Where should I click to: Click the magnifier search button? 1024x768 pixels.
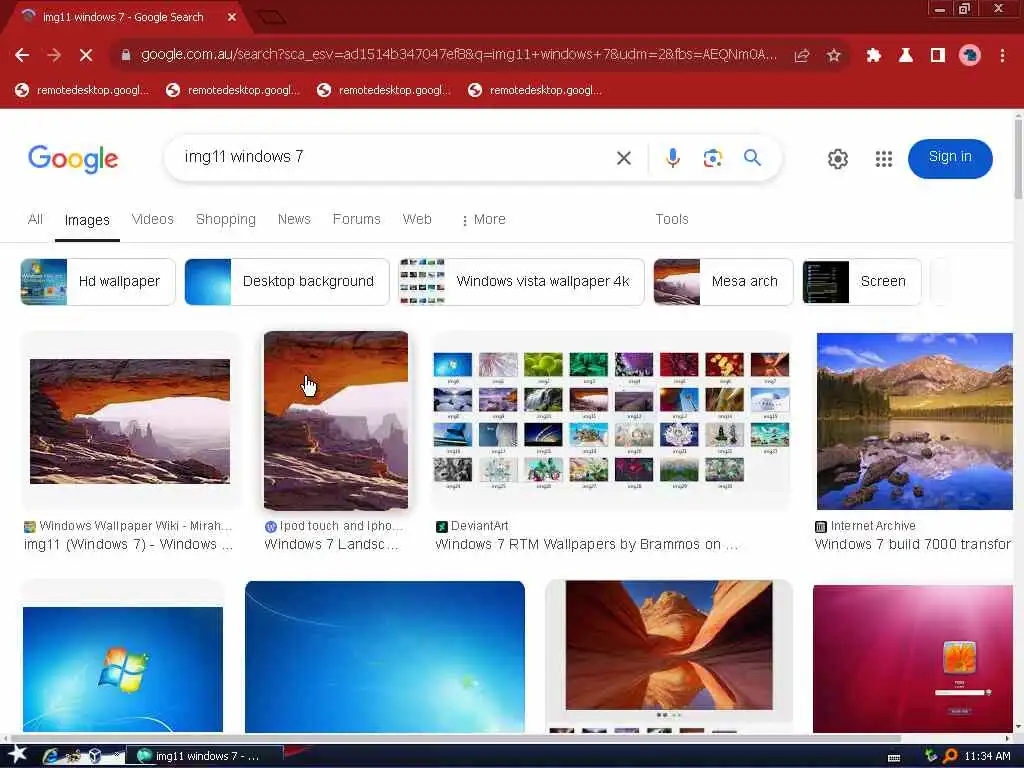tap(752, 157)
